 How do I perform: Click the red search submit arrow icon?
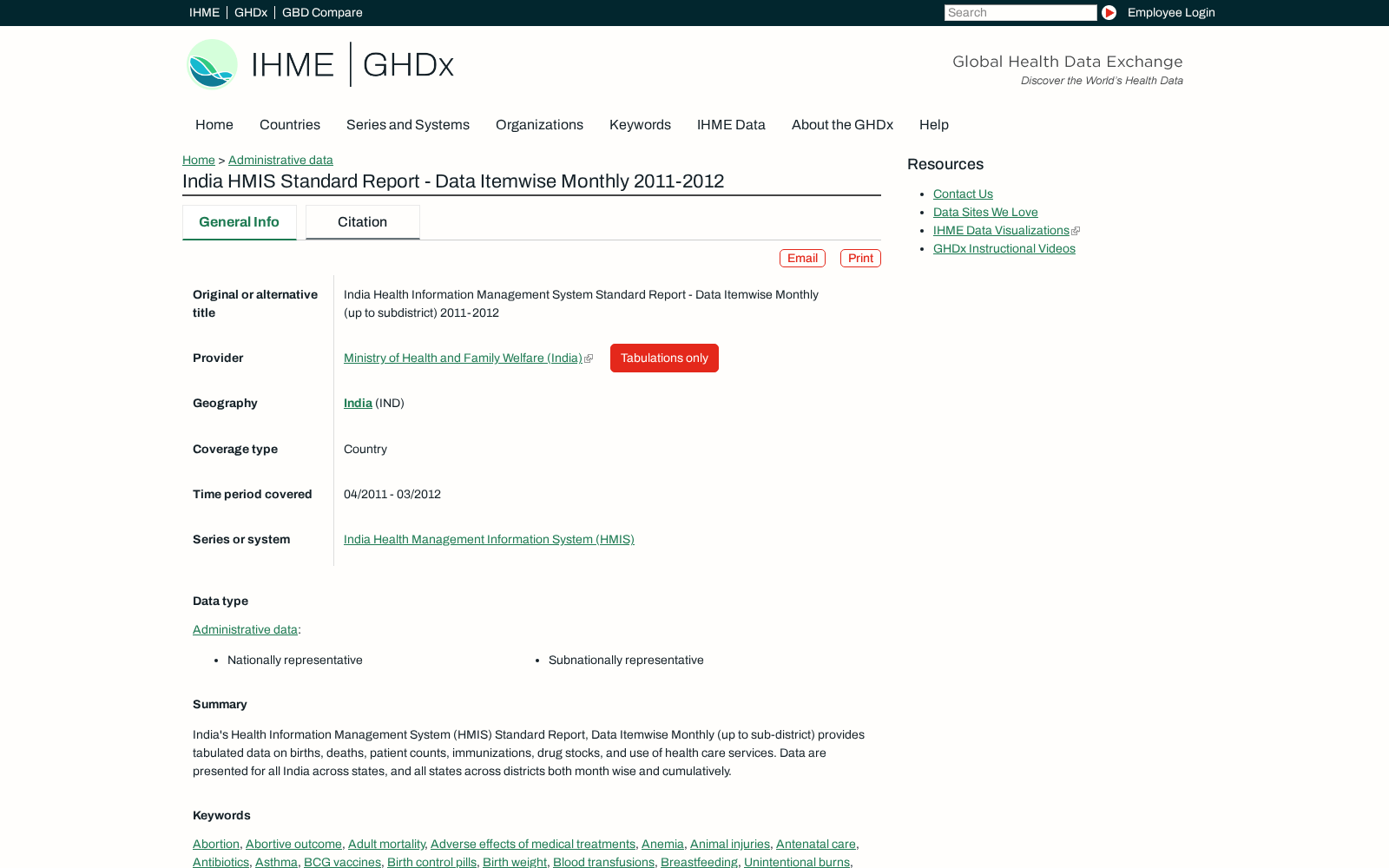click(1109, 12)
